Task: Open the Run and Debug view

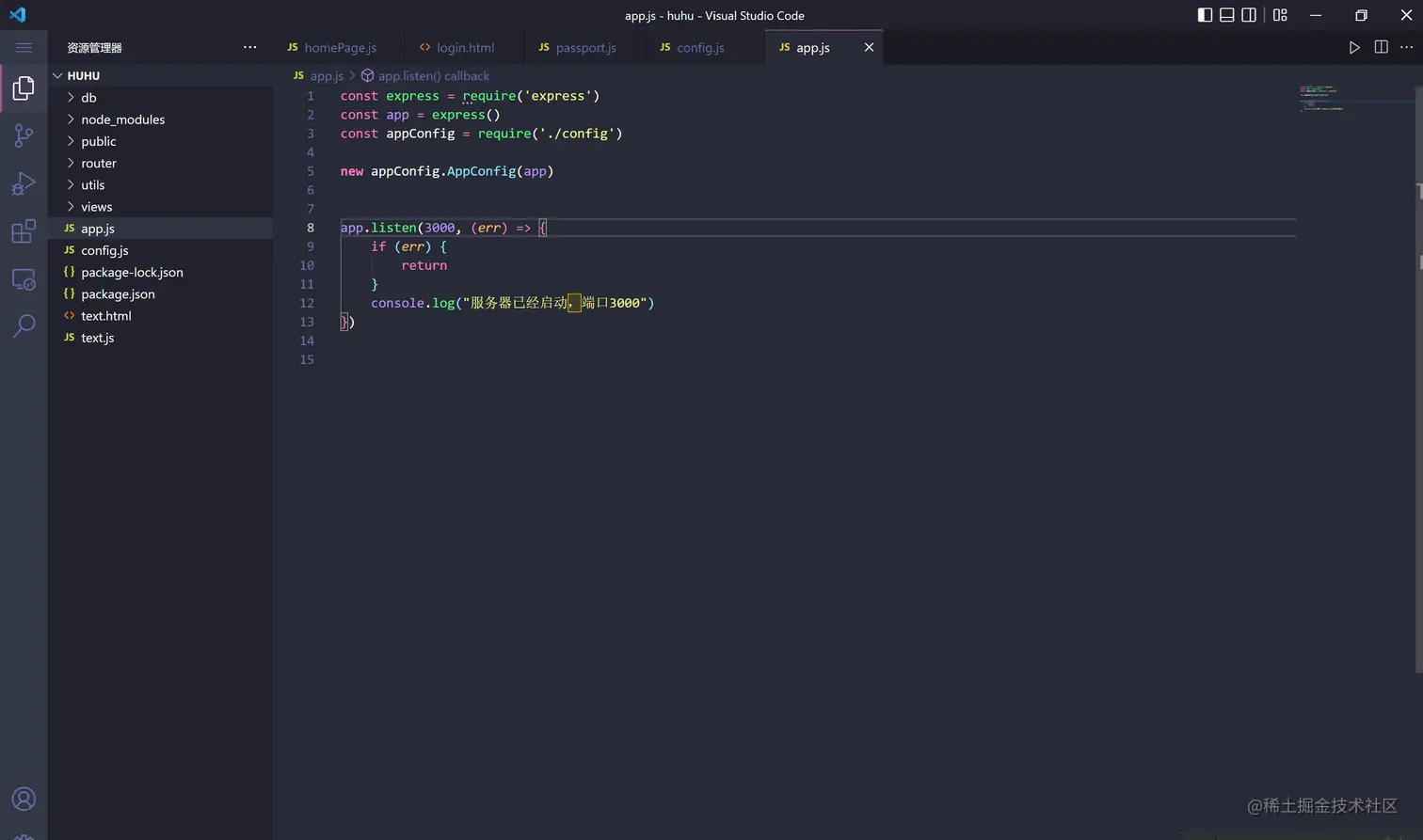Action: click(24, 183)
